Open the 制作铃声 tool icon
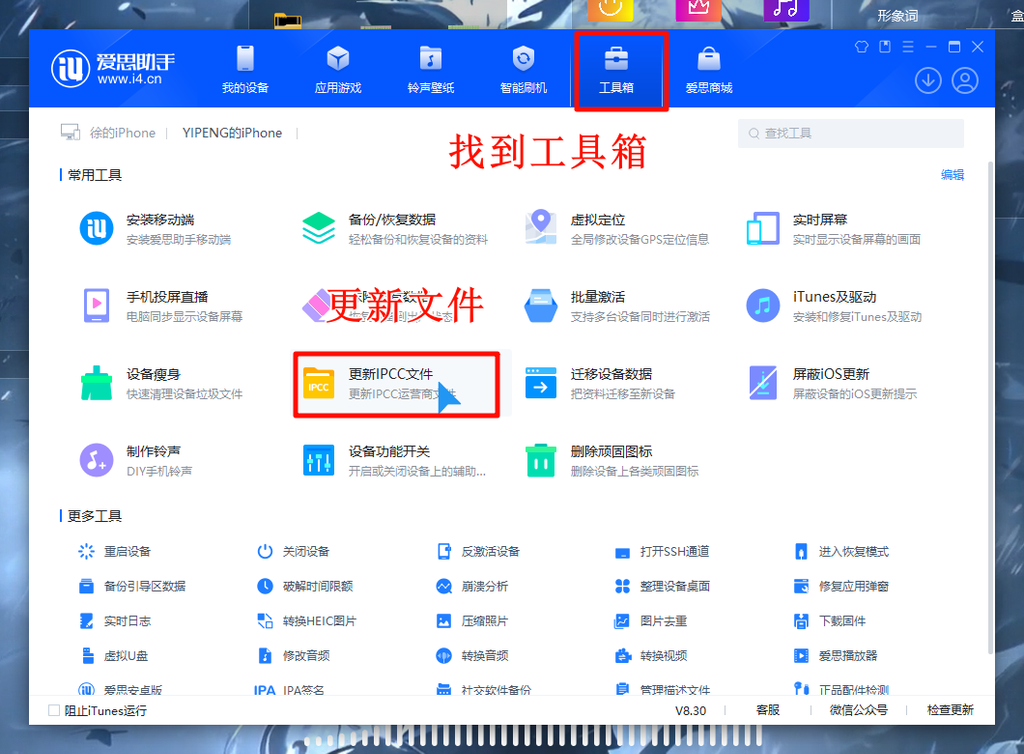This screenshot has height=754, width=1024. click(97, 460)
